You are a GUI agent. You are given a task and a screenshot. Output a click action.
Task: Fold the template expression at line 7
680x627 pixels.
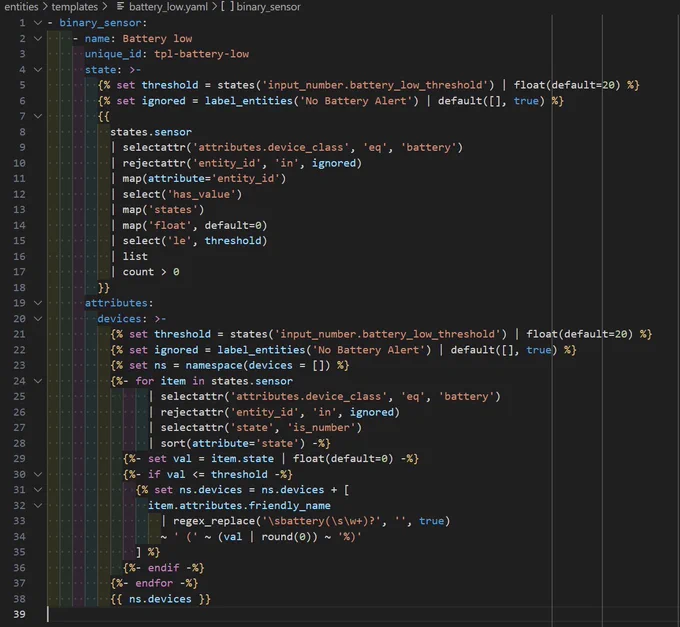coord(38,116)
